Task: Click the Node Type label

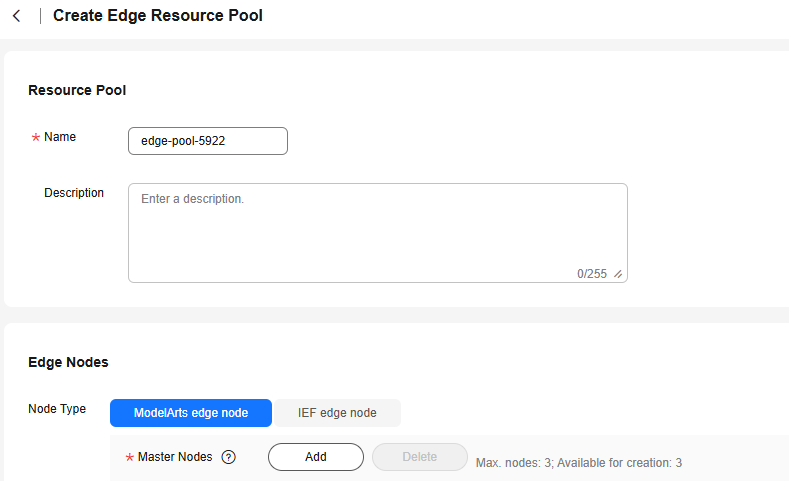Action: (x=57, y=409)
